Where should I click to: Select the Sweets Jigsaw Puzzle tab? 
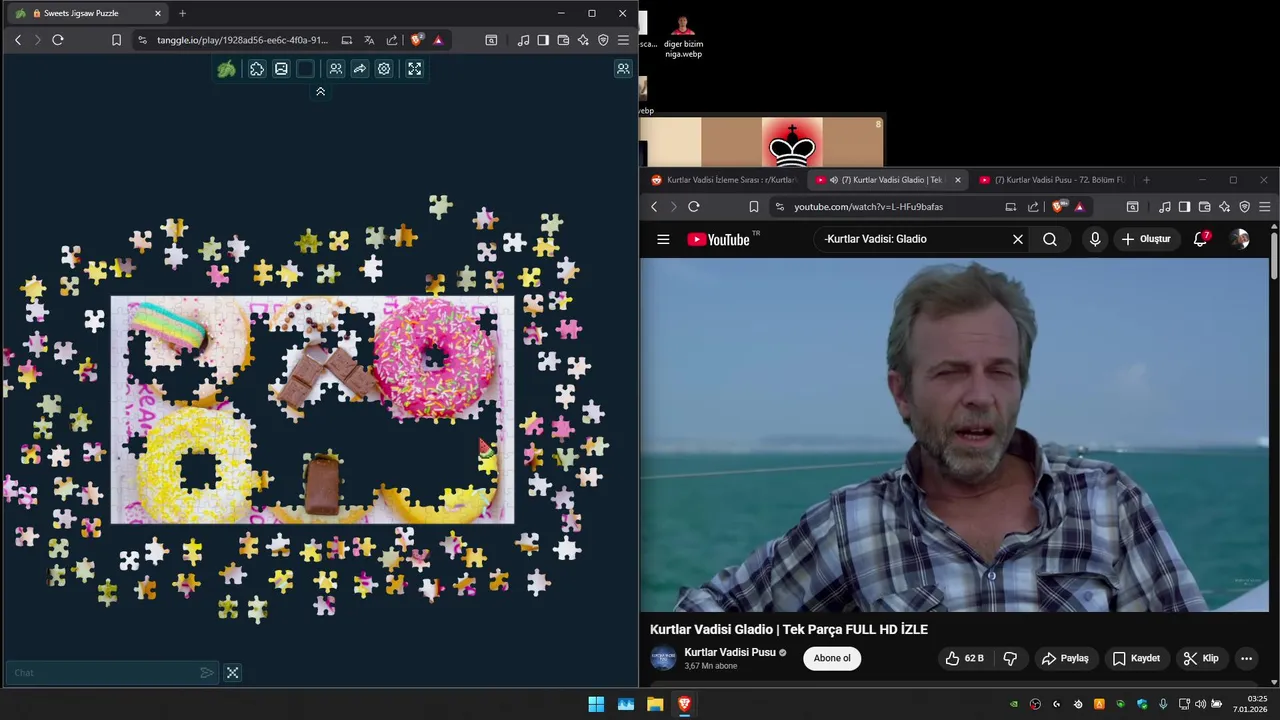(x=88, y=13)
